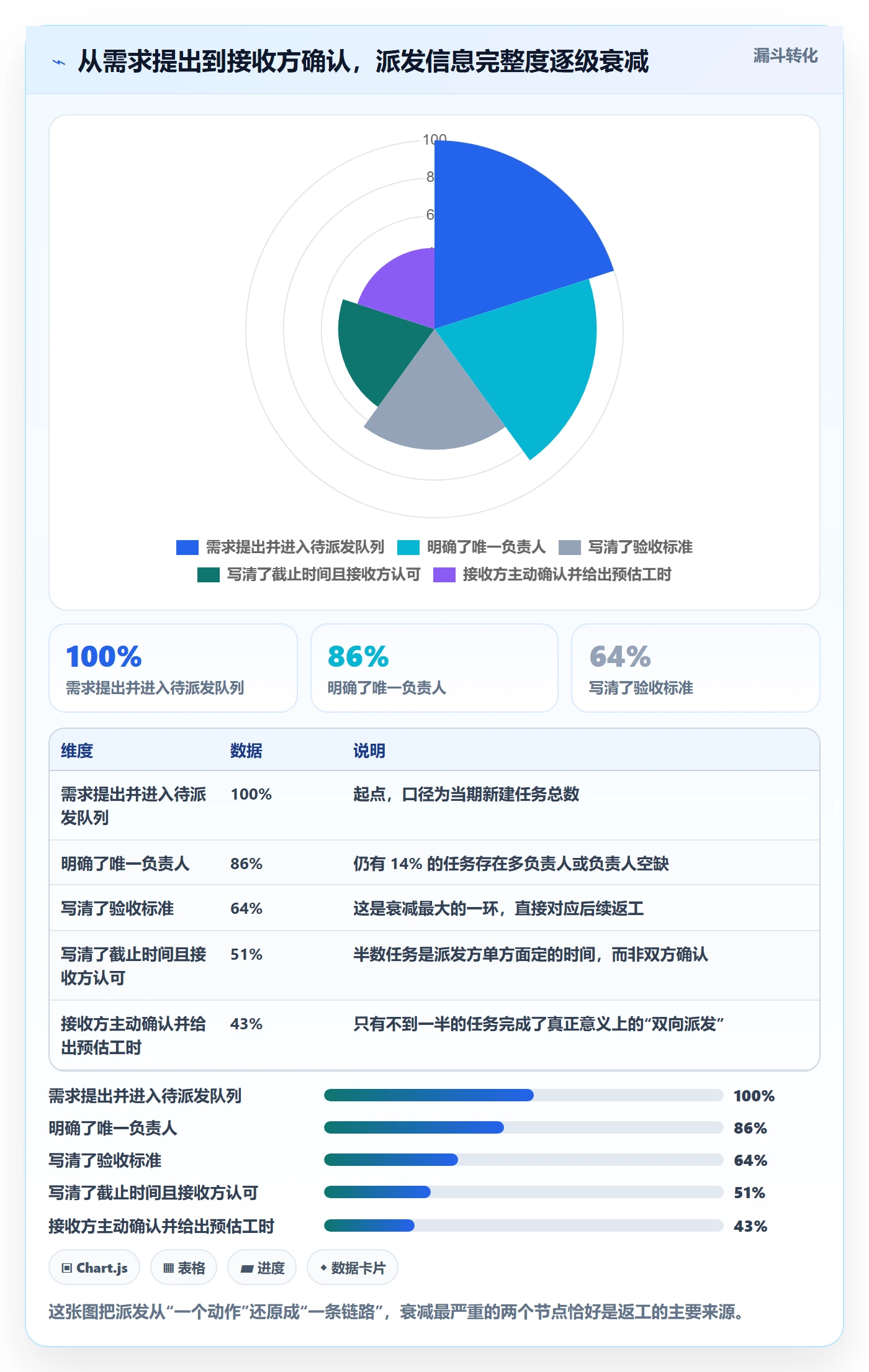The height and width of the screenshot is (1372, 869).
Task: Open the 100% stat card
Action: coord(173,668)
